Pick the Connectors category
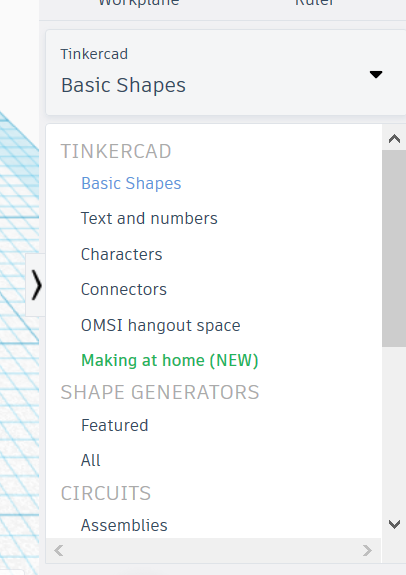 coord(124,289)
